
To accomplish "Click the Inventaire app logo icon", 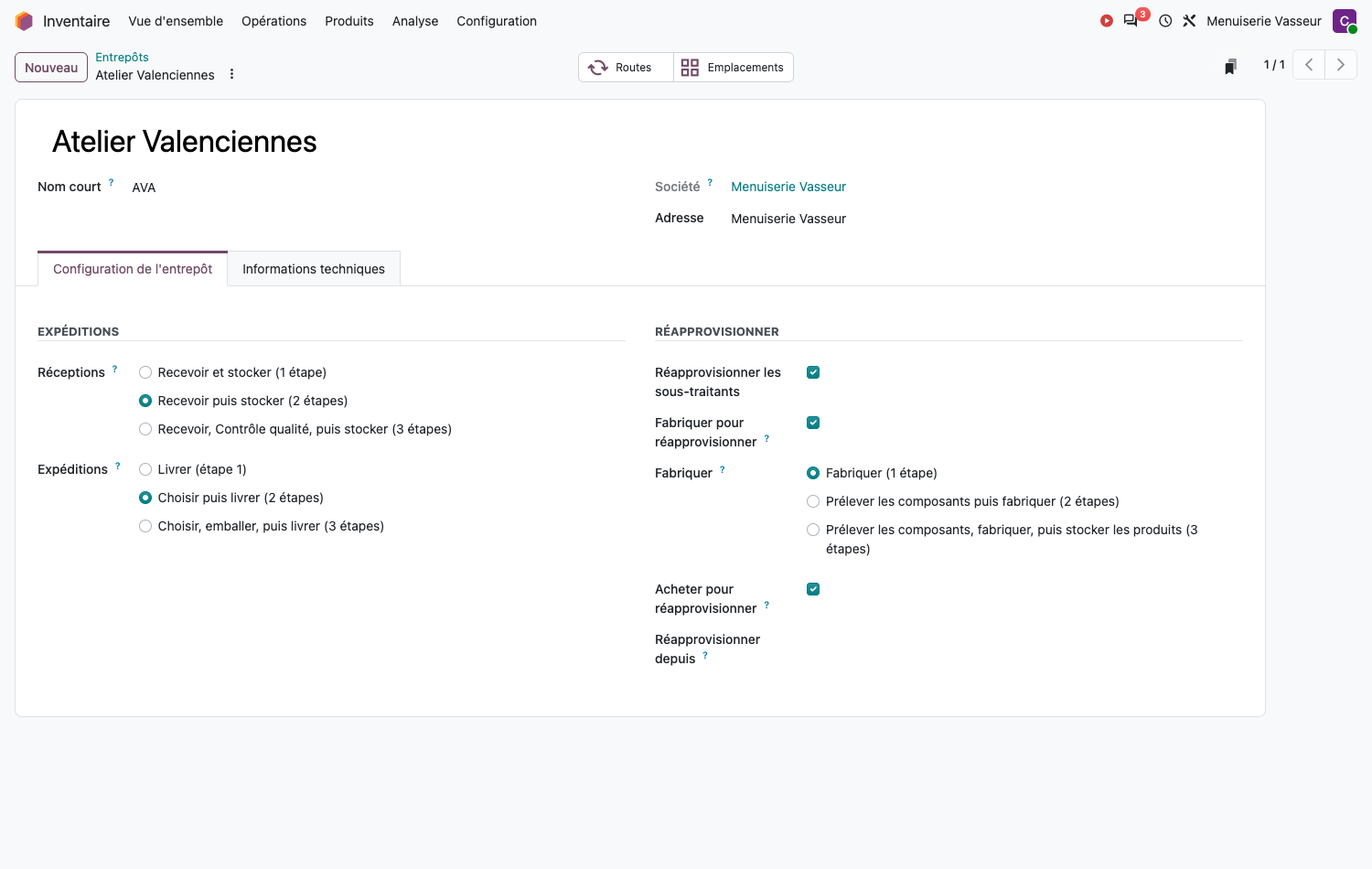I will pyautogui.click(x=24, y=21).
